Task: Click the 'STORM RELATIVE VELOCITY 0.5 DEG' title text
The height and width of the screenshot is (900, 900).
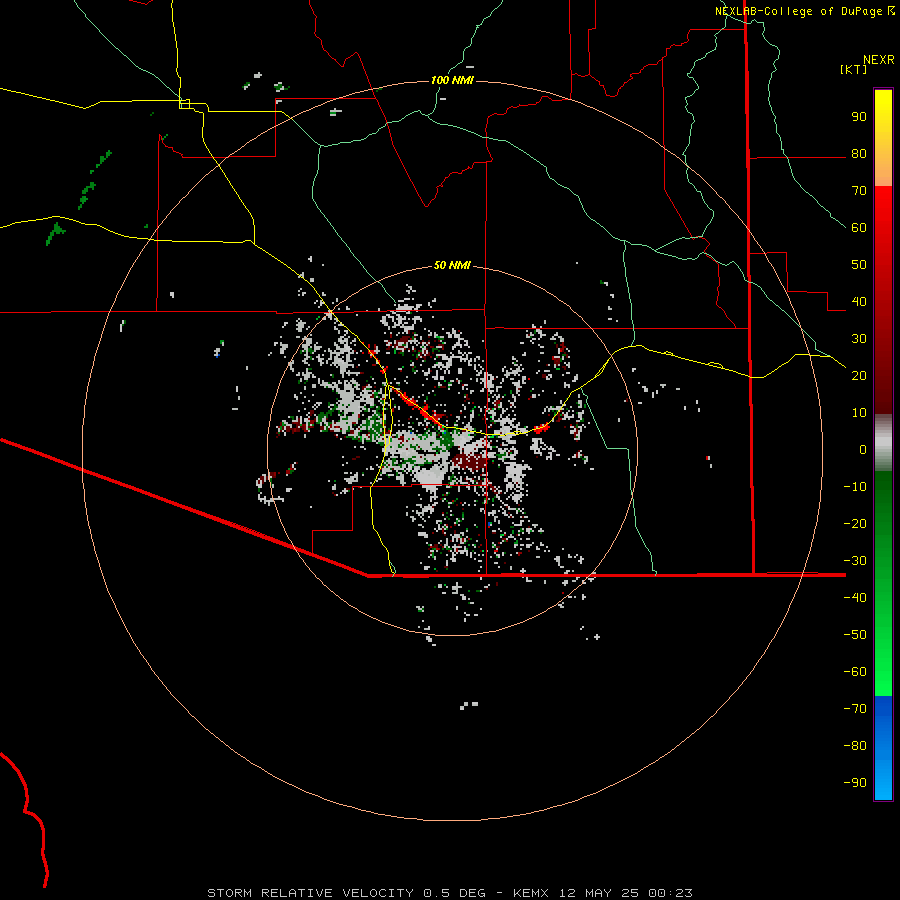Action: [x=346, y=893]
